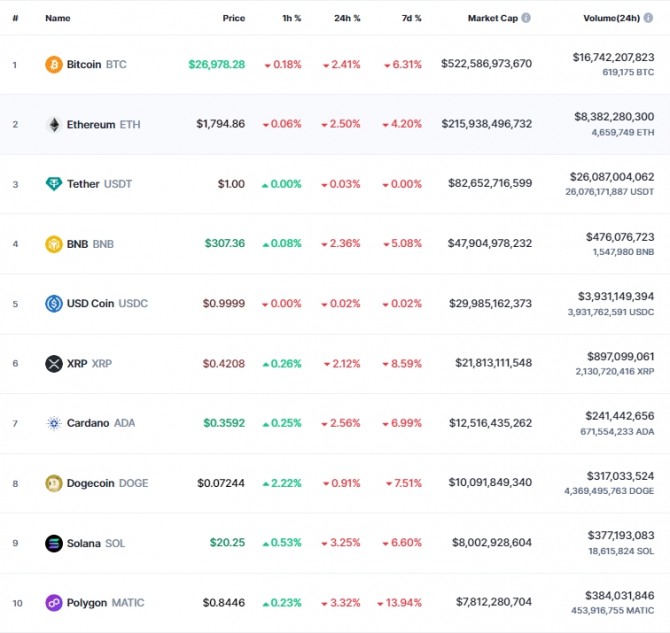Image resolution: width=670 pixels, height=633 pixels.
Task: Click the USD Coin logo icon
Action: [54, 303]
